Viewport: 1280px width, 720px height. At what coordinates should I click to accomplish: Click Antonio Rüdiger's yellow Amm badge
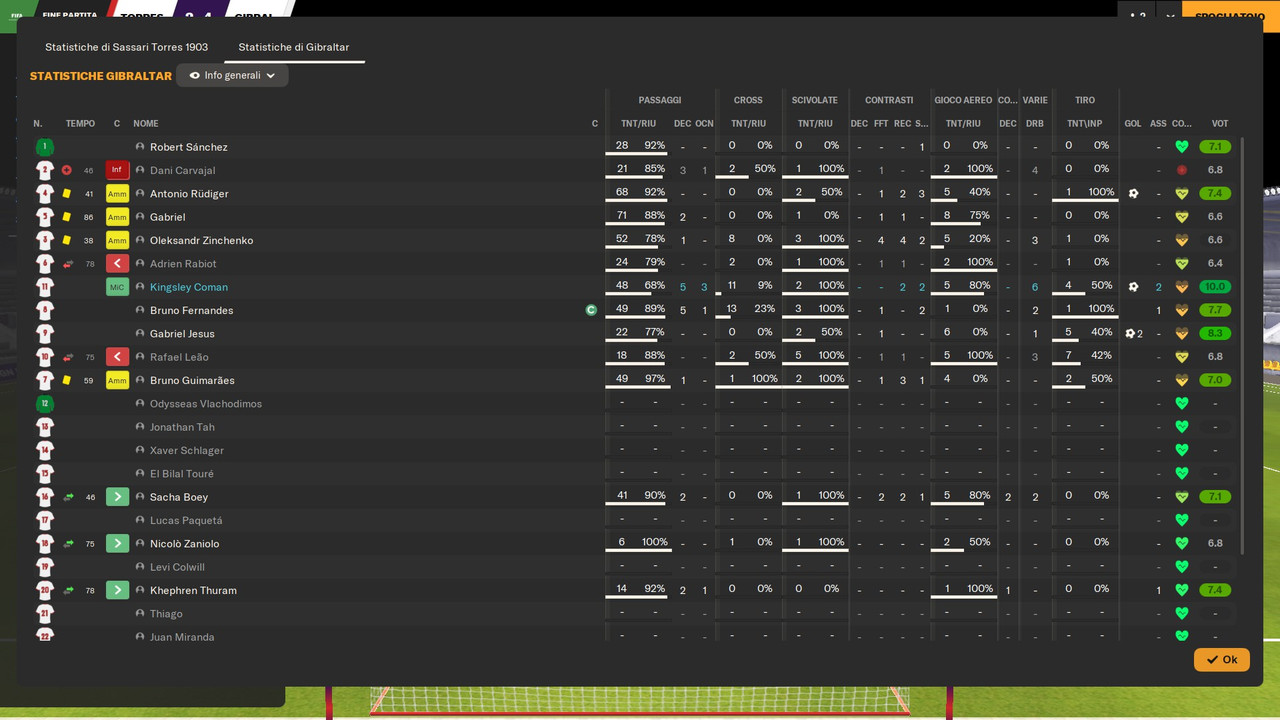click(x=117, y=194)
